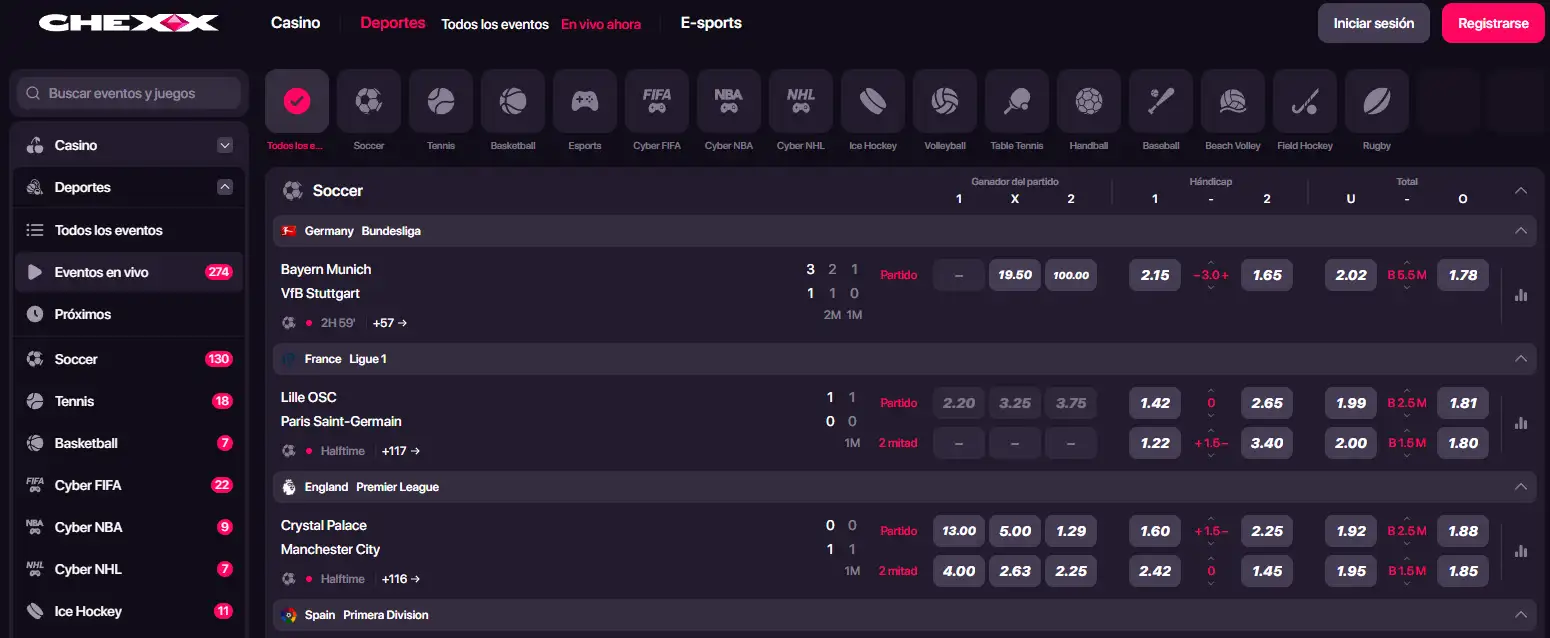Click the Próximos clock icon in sidebar
Screen dimensions: 1550x638
(x=35, y=314)
